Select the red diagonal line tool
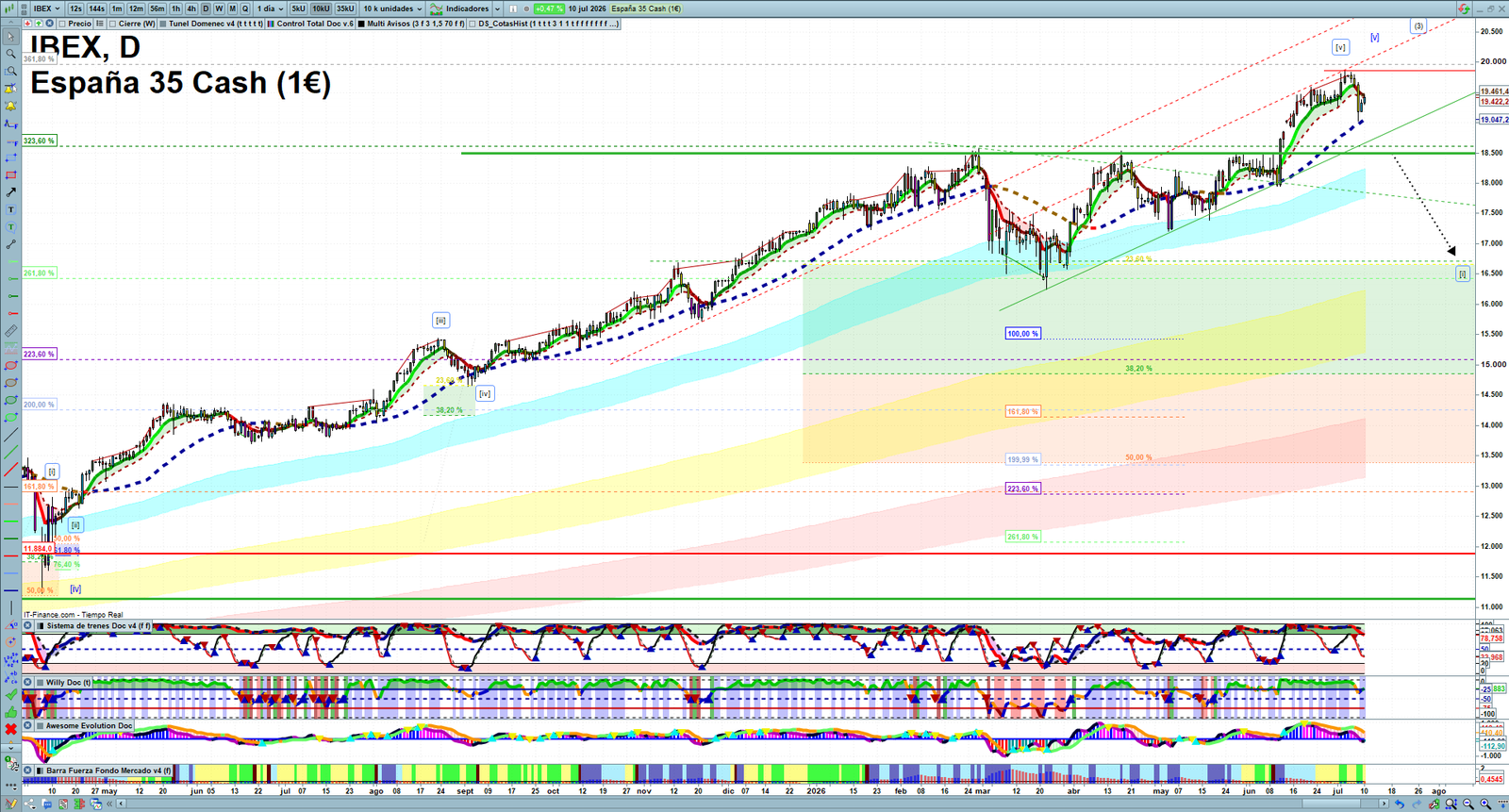 coord(10,470)
